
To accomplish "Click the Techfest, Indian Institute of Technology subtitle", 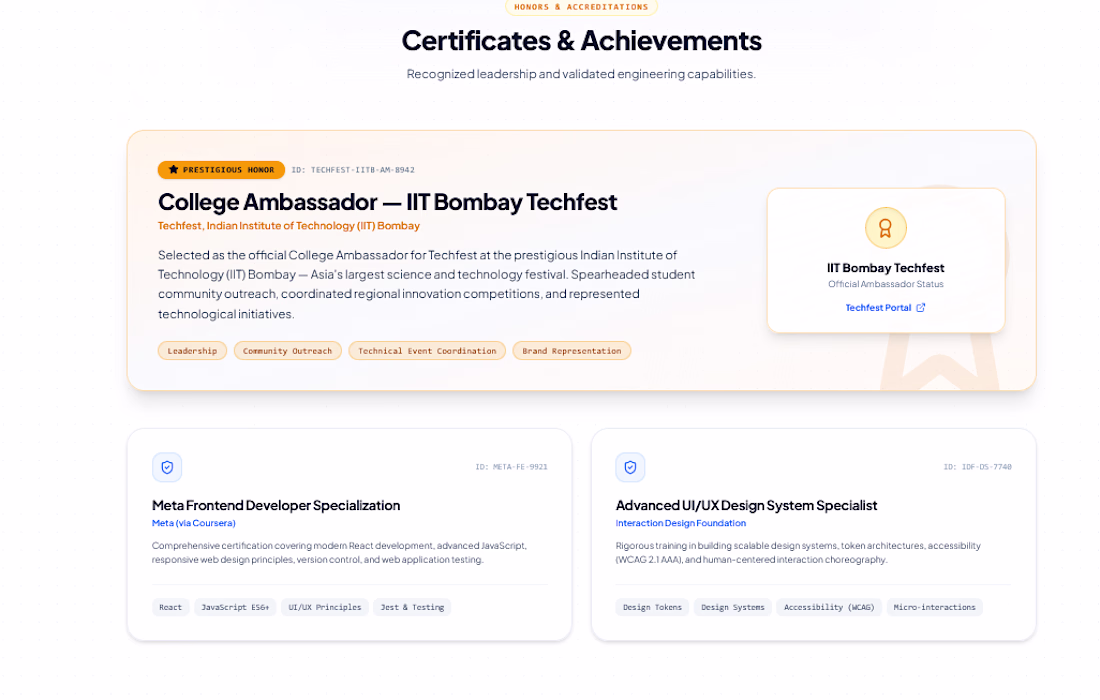I will pos(289,226).
